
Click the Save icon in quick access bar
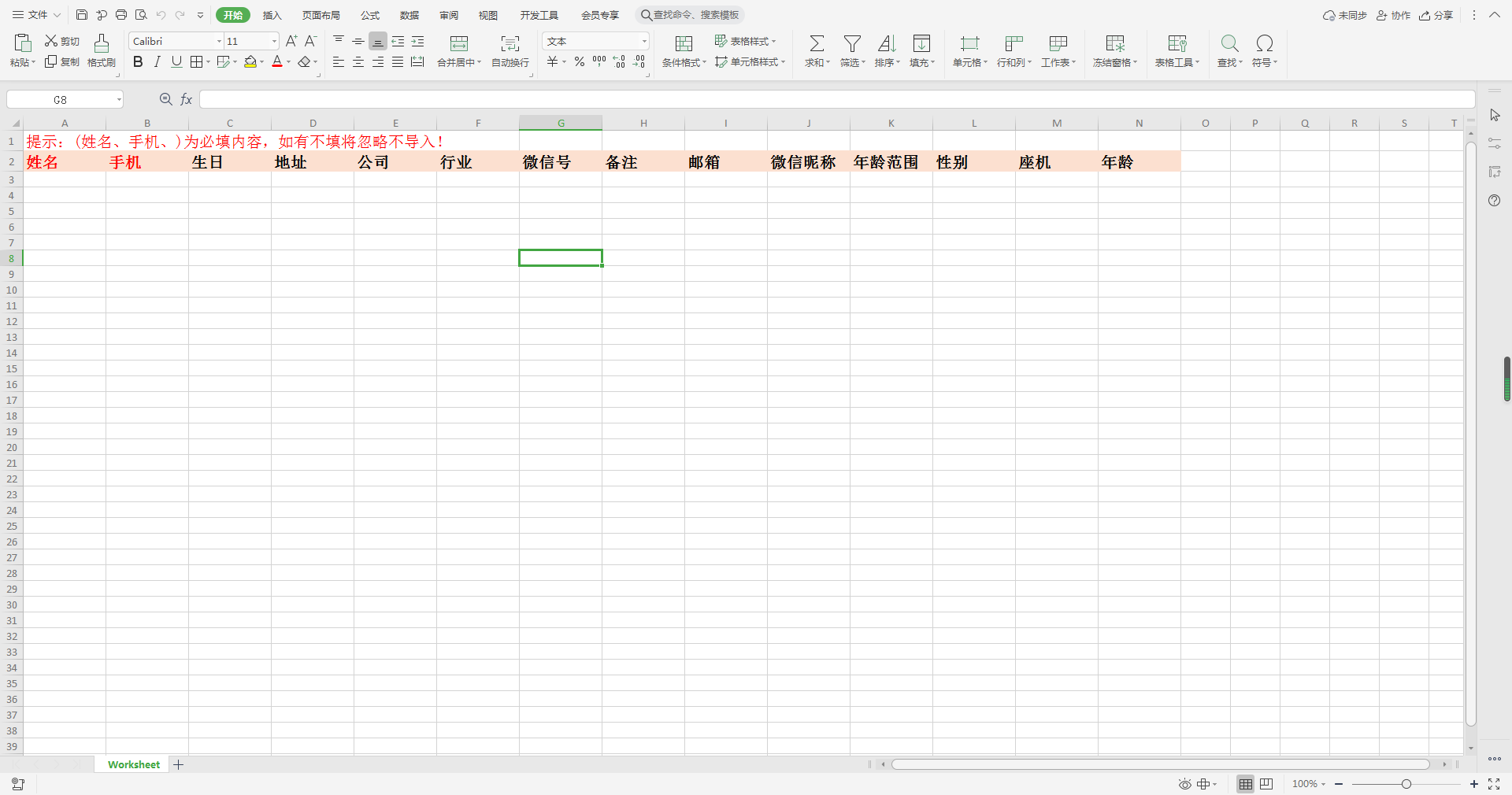pyautogui.click(x=81, y=15)
